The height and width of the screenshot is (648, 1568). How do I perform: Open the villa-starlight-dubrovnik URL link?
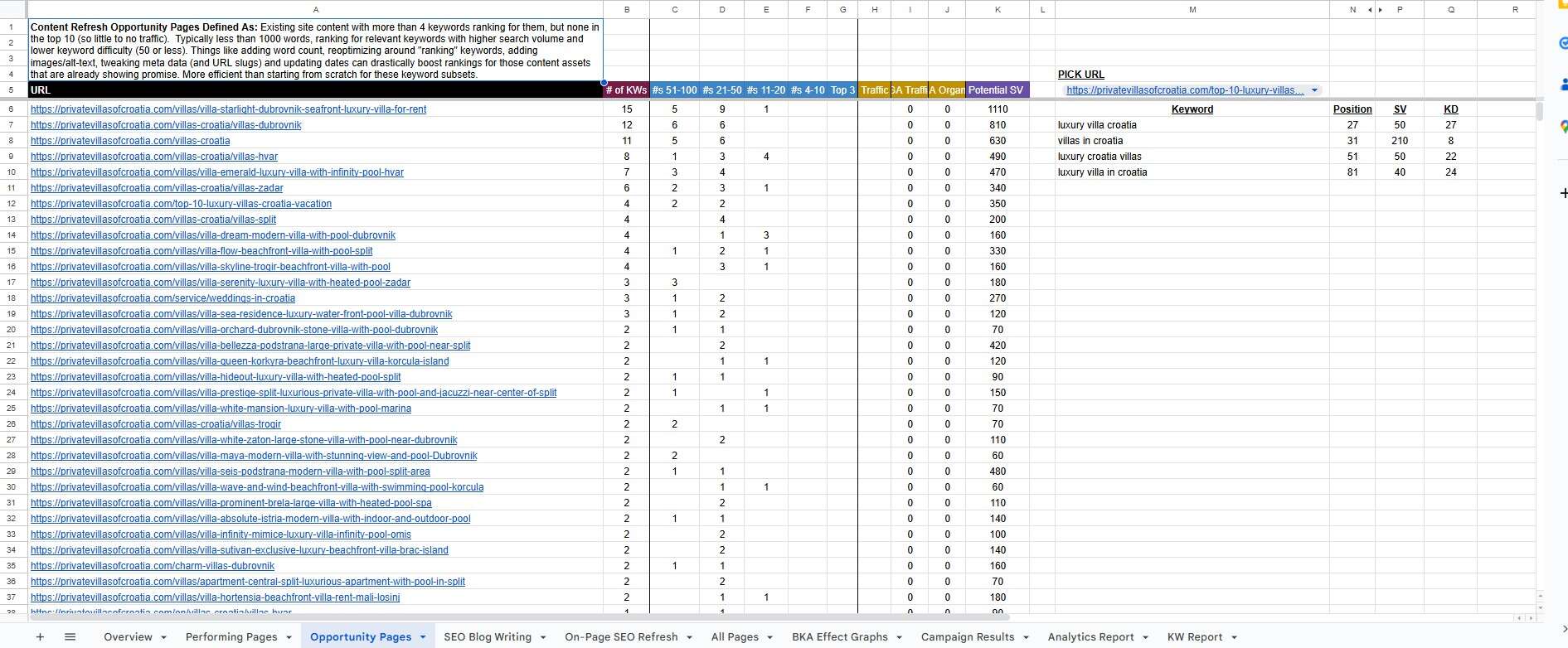point(229,109)
